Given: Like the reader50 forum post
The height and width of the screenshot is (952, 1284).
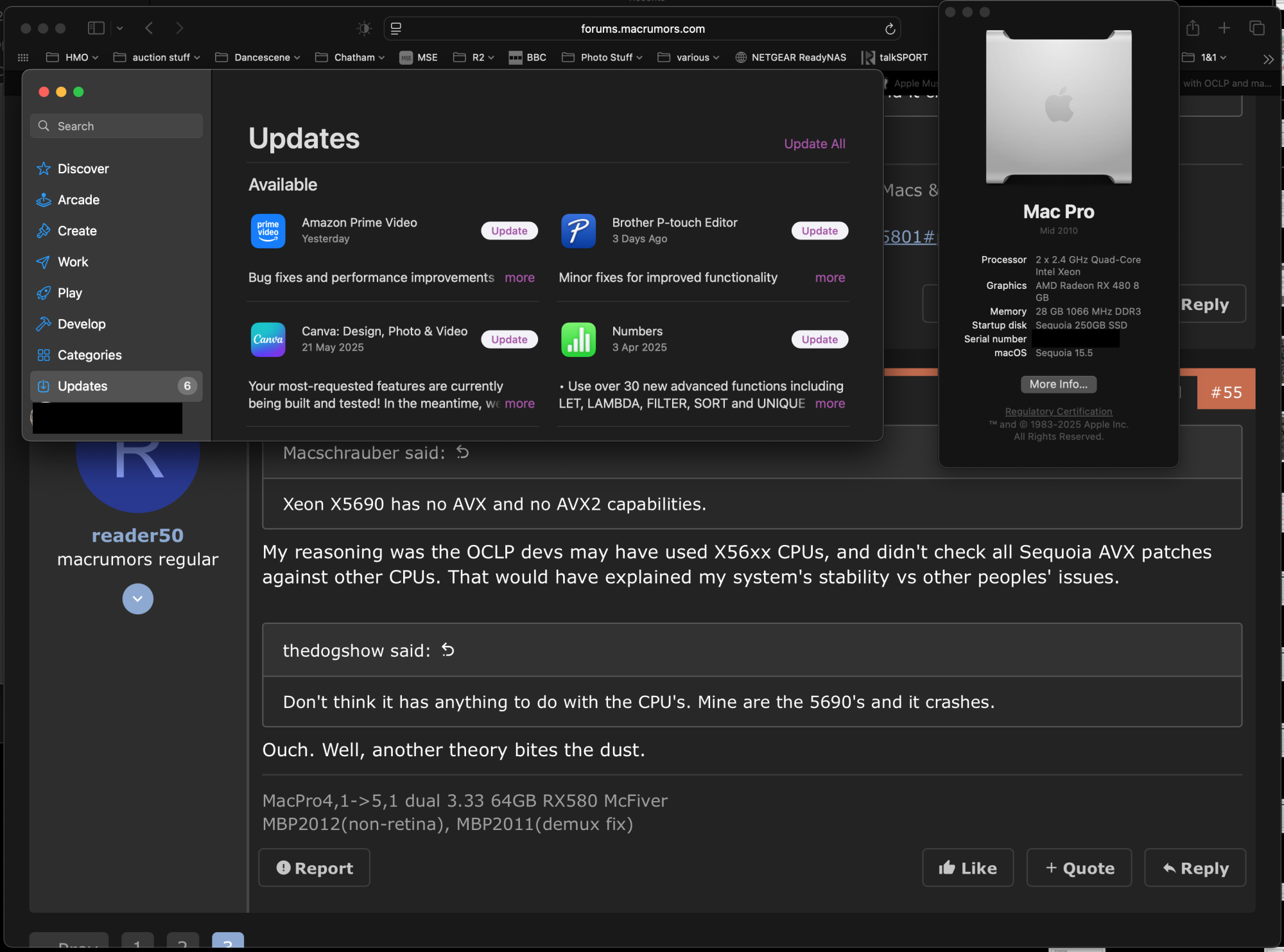Looking at the screenshot, I should pyautogui.click(x=967, y=868).
